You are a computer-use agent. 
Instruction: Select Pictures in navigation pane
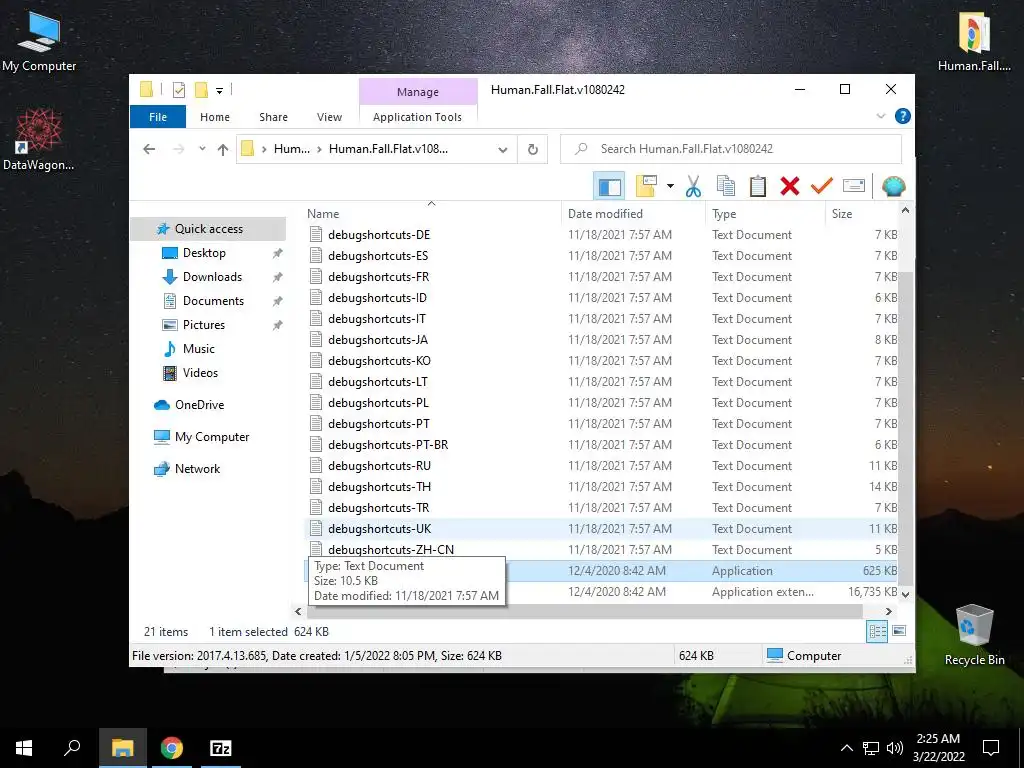pos(203,325)
